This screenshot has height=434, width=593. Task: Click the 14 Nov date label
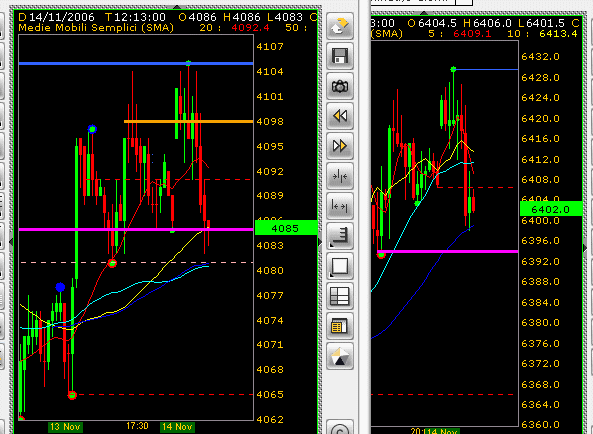click(177, 427)
